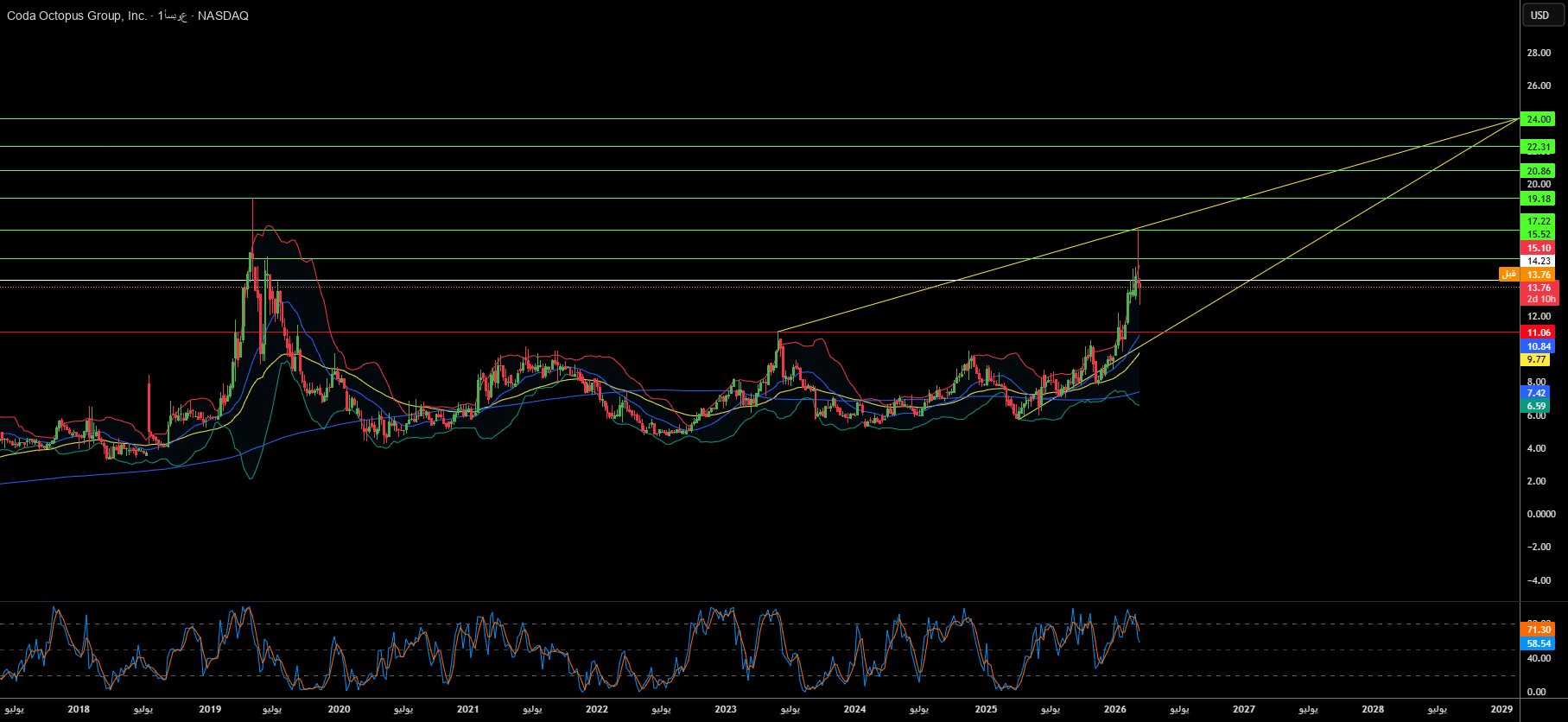Image resolution: width=1568 pixels, height=722 pixels.
Task: Click the orange pre-market 13.76 label
Action: tap(1539, 275)
